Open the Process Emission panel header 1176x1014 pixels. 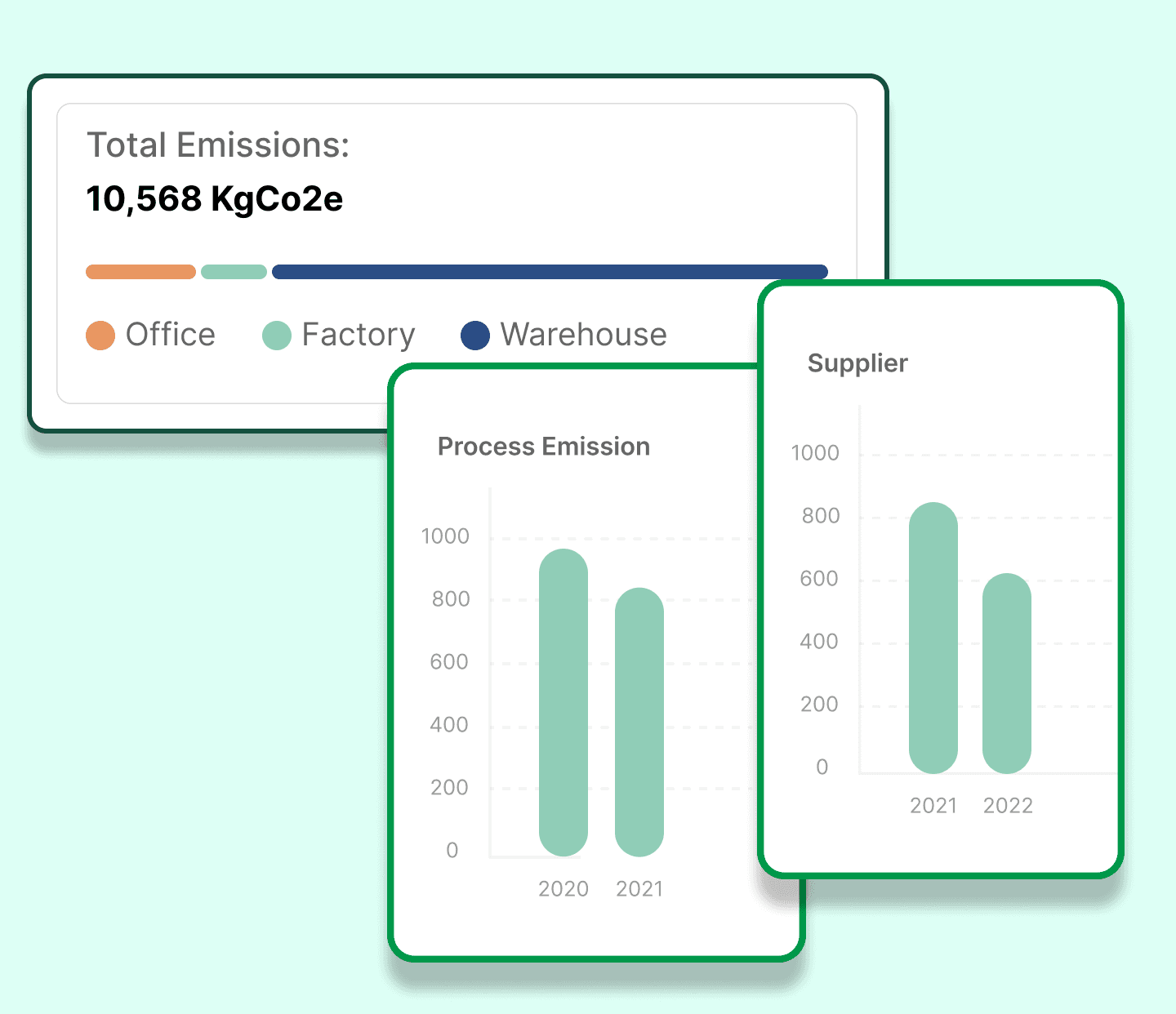tap(544, 446)
